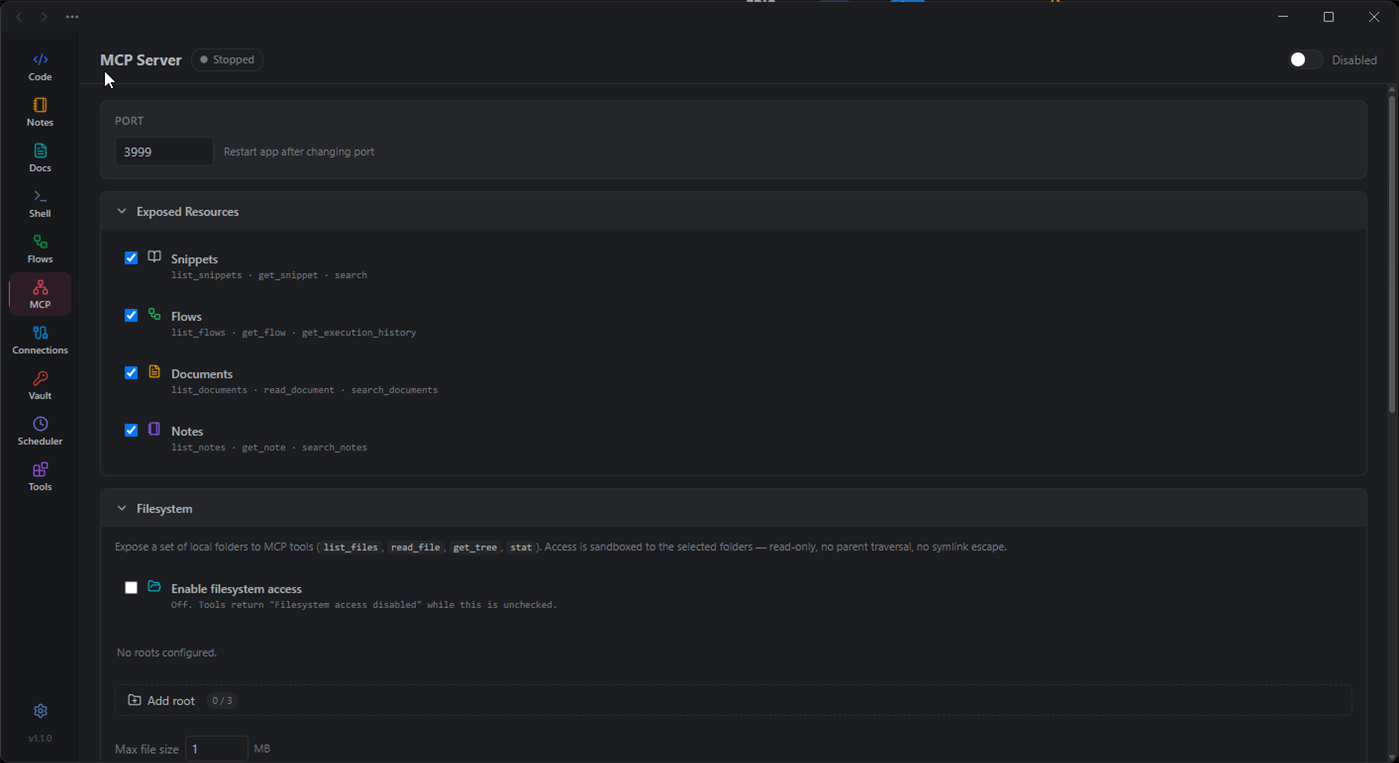Click the back navigation arrow

(x=19, y=17)
